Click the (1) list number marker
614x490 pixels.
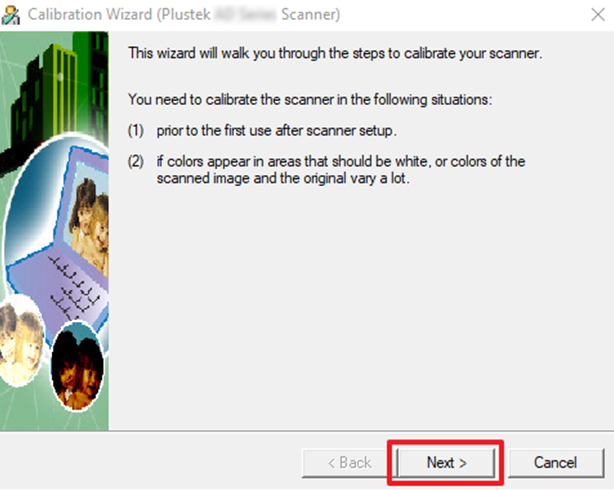coord(135,130)
